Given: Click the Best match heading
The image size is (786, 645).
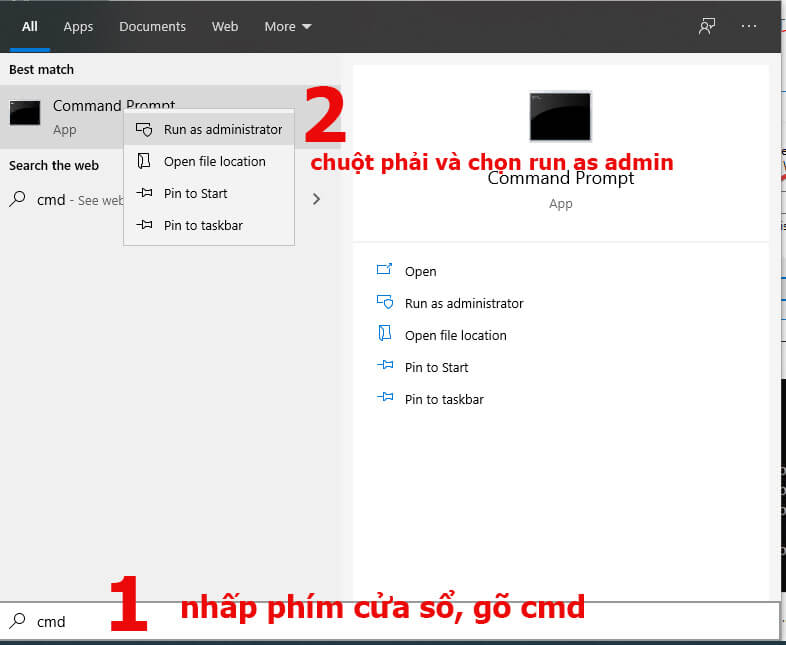Looking at the screenshot, I should click(x=41, y=70).
